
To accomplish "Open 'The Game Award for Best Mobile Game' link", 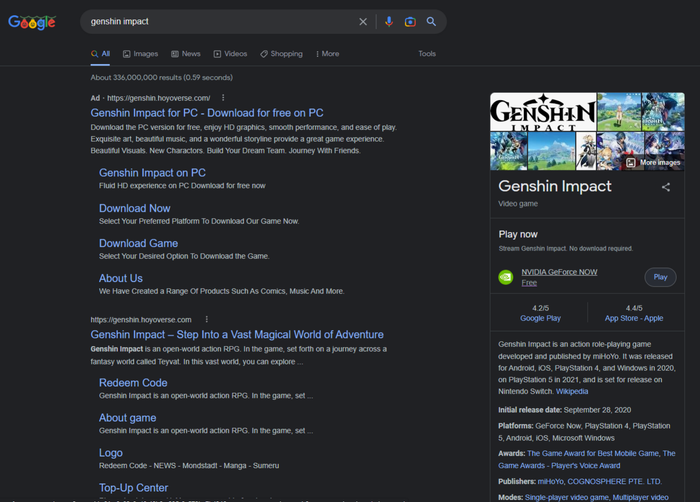I will [593, 453].
